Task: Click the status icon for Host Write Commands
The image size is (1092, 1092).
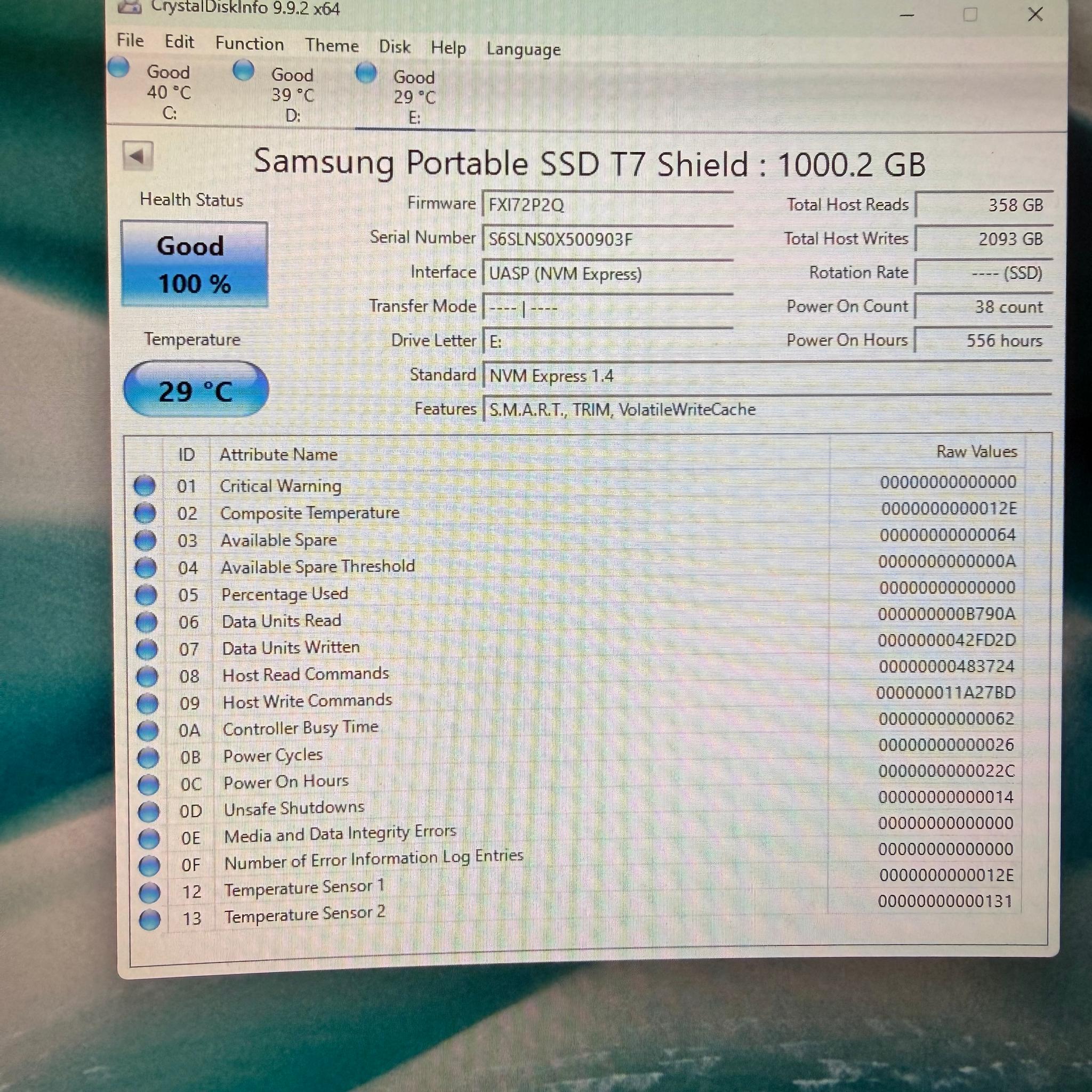Action: (x=148, y=703)
